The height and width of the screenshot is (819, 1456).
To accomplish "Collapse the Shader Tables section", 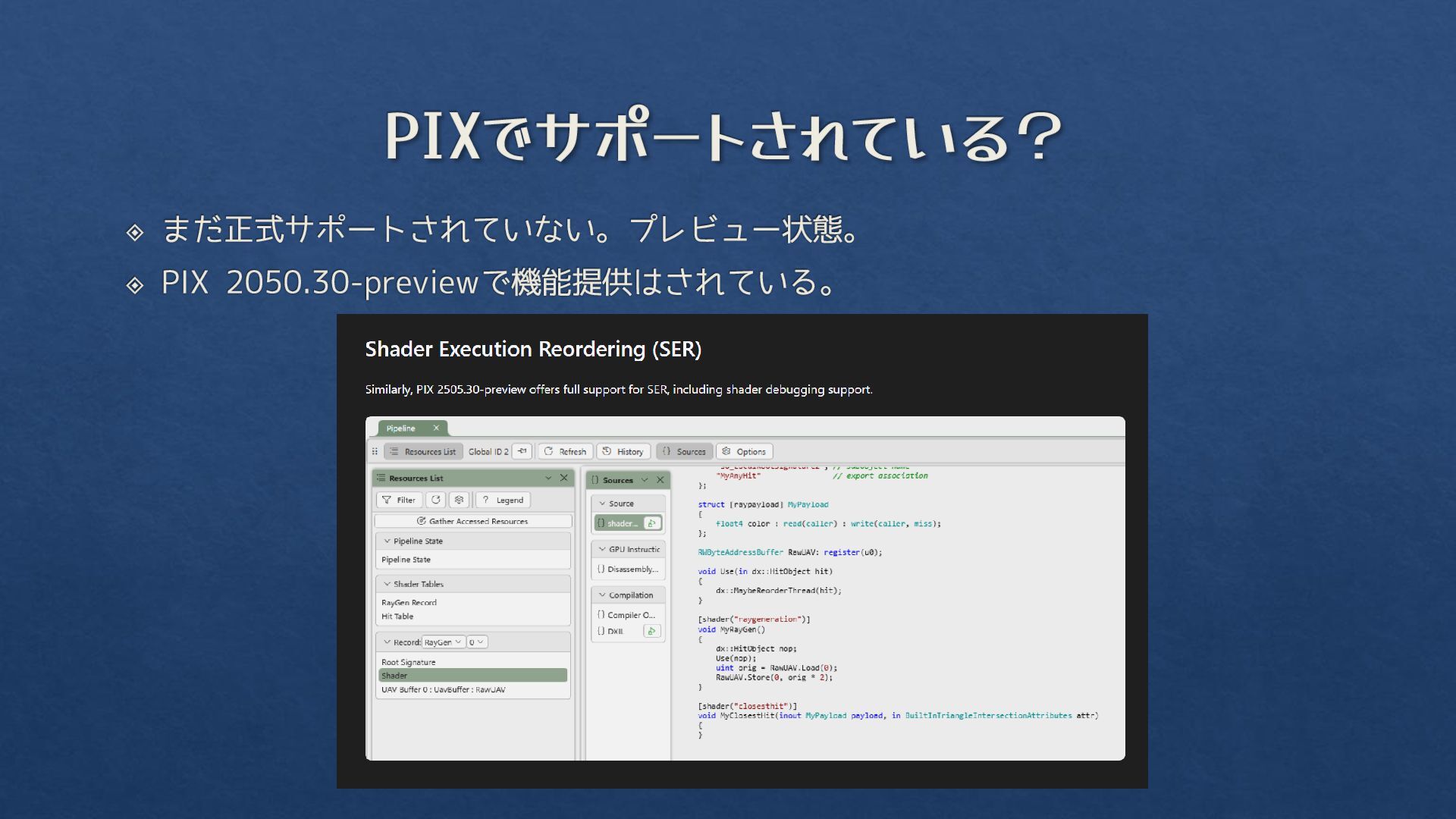I will [388, 584].
